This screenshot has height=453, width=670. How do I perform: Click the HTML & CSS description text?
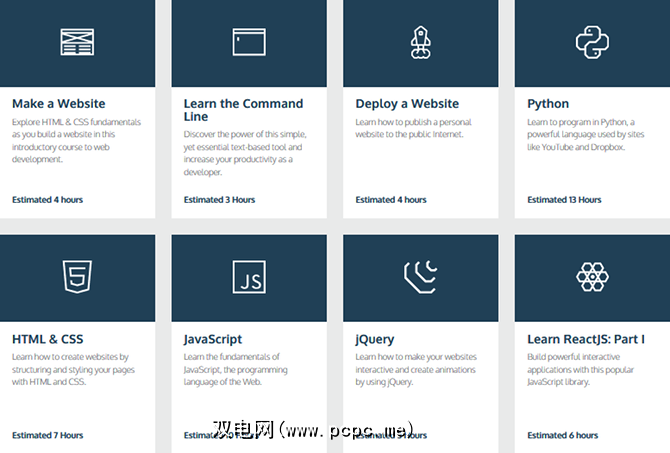[x=73, y=369]
